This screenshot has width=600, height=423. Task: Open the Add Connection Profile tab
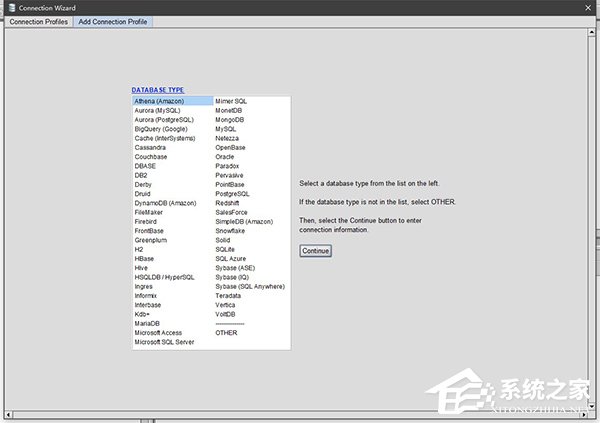coord(113,22)
